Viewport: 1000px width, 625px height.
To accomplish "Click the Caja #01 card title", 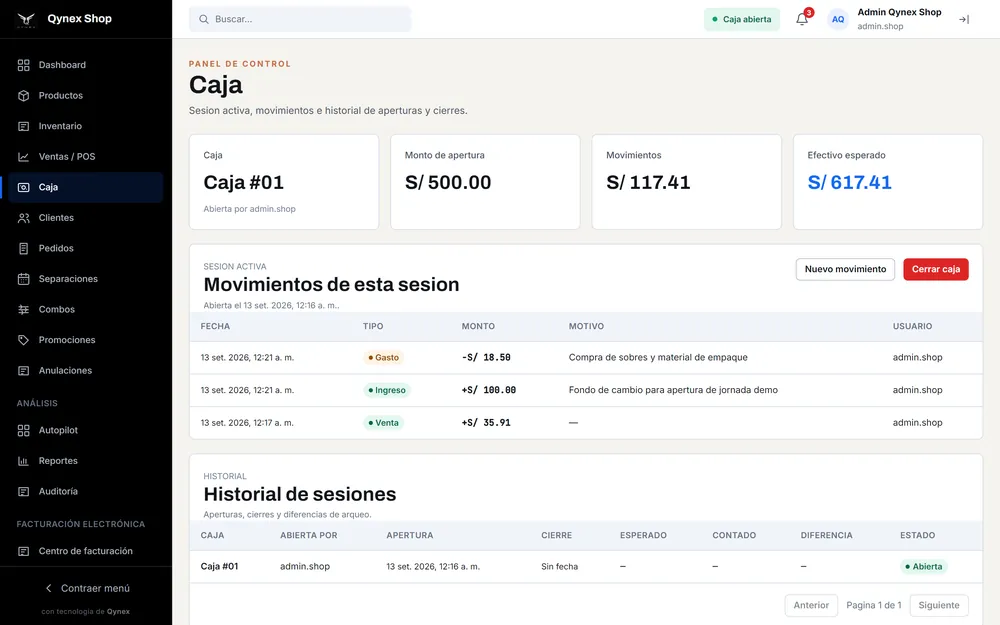I will (x=244, y=182).
